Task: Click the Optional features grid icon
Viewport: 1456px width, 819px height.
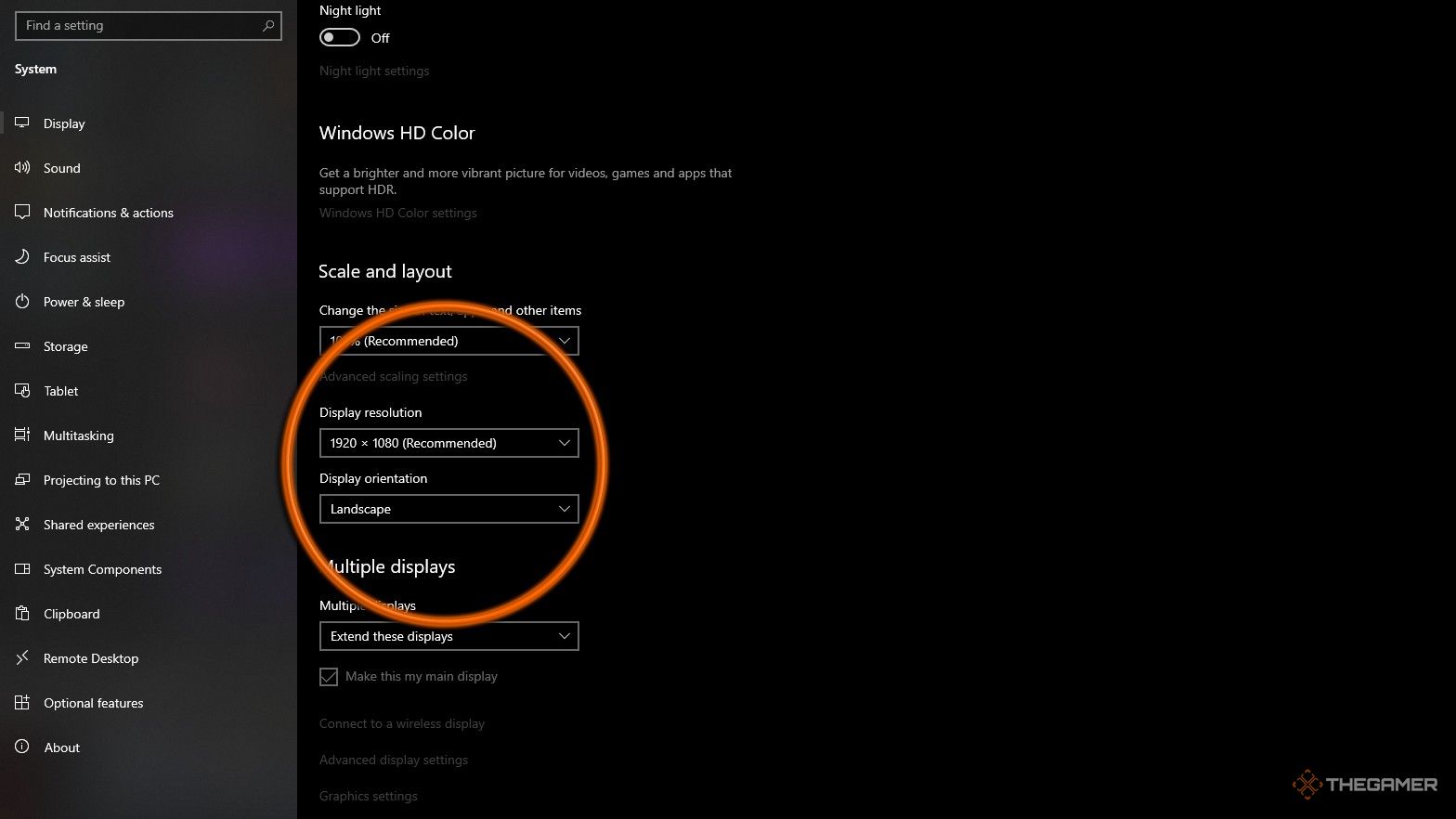Action: coord(22,702)
